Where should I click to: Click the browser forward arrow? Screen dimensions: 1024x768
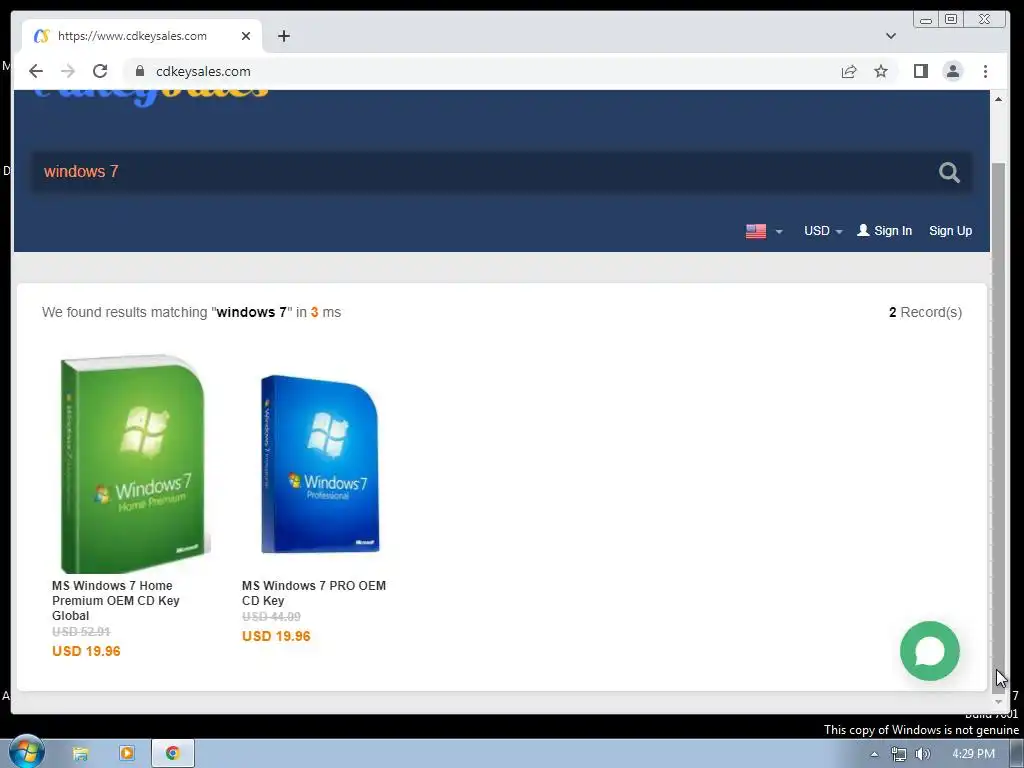coord(68,71)
